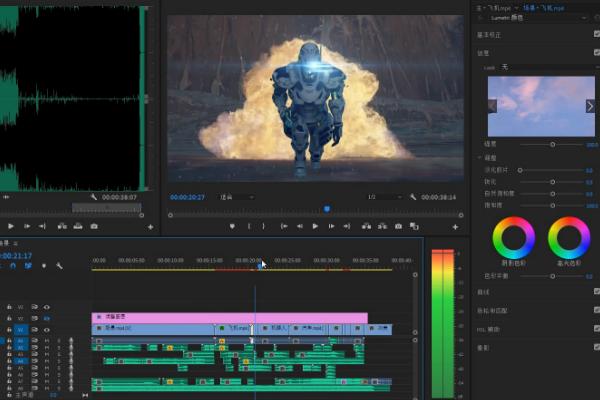600x400 pixels.
Task: Play the source monitor clip
Action: tap(11, 226)
